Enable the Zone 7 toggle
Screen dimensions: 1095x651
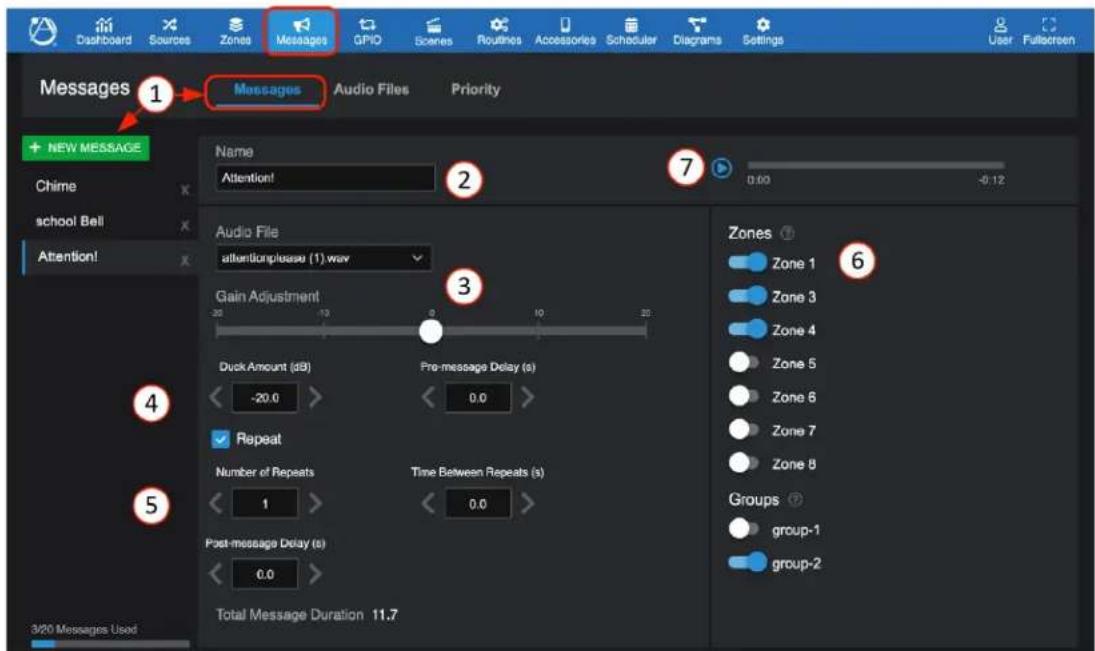point(744,430)
